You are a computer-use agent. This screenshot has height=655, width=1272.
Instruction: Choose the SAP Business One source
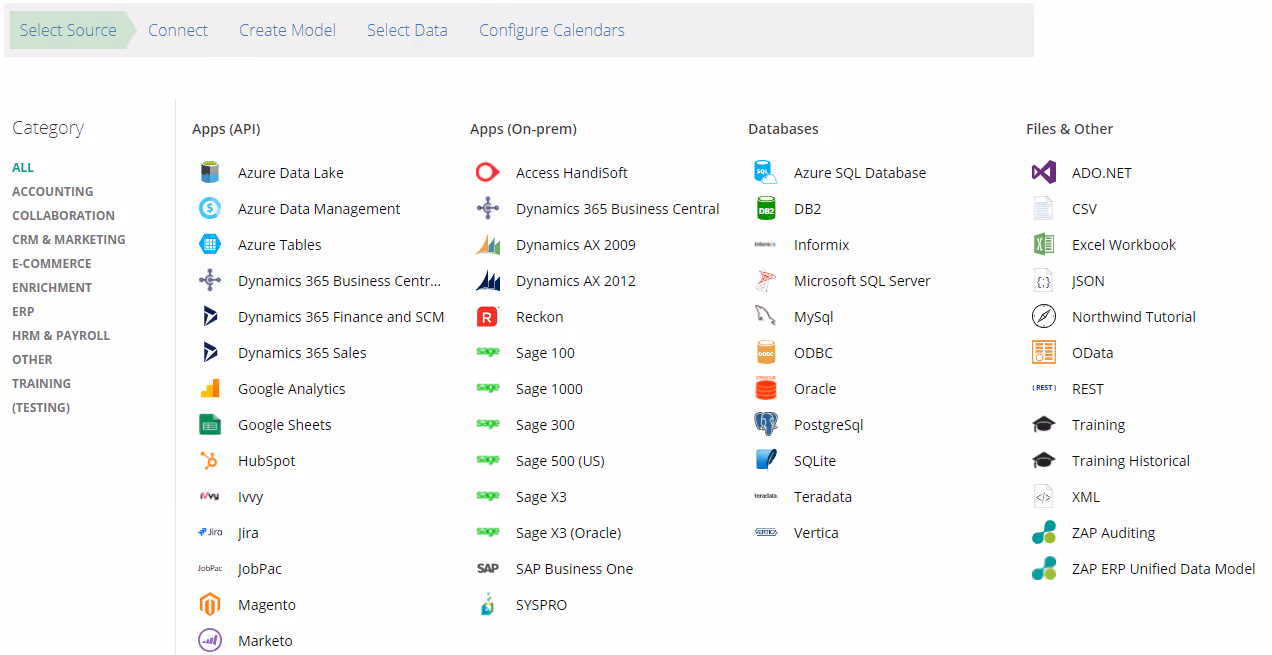click(574, 569)
